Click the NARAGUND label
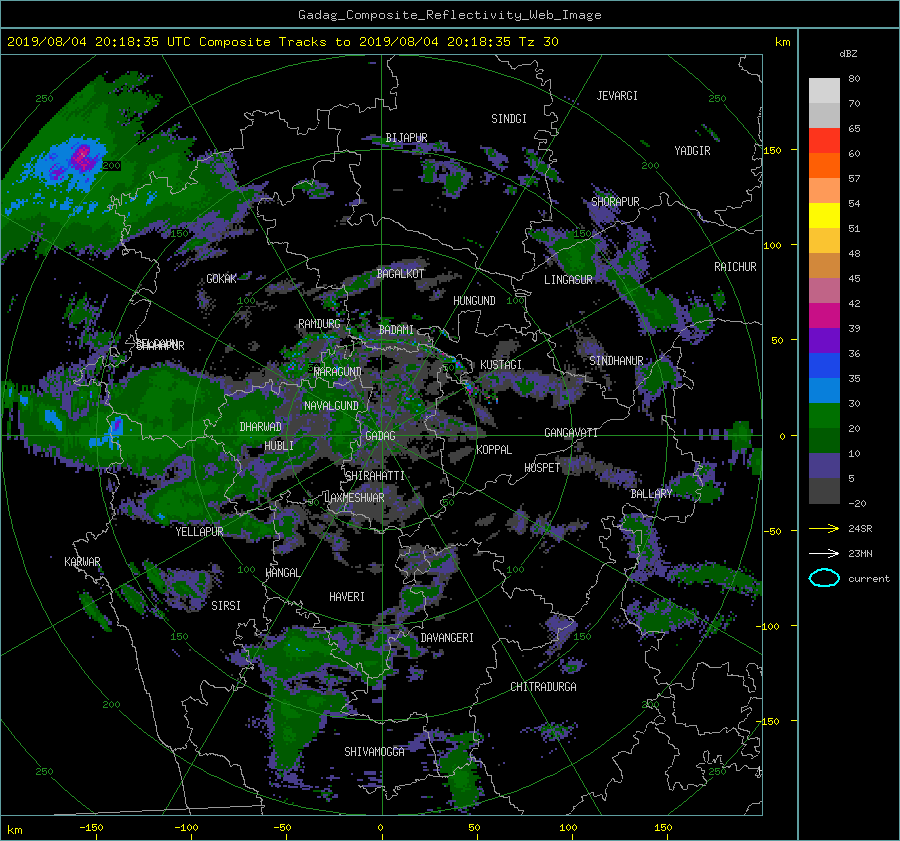Image resolution: width=900 pixels, height=841 pixels. pyautogui.click(x=338, y=372)
